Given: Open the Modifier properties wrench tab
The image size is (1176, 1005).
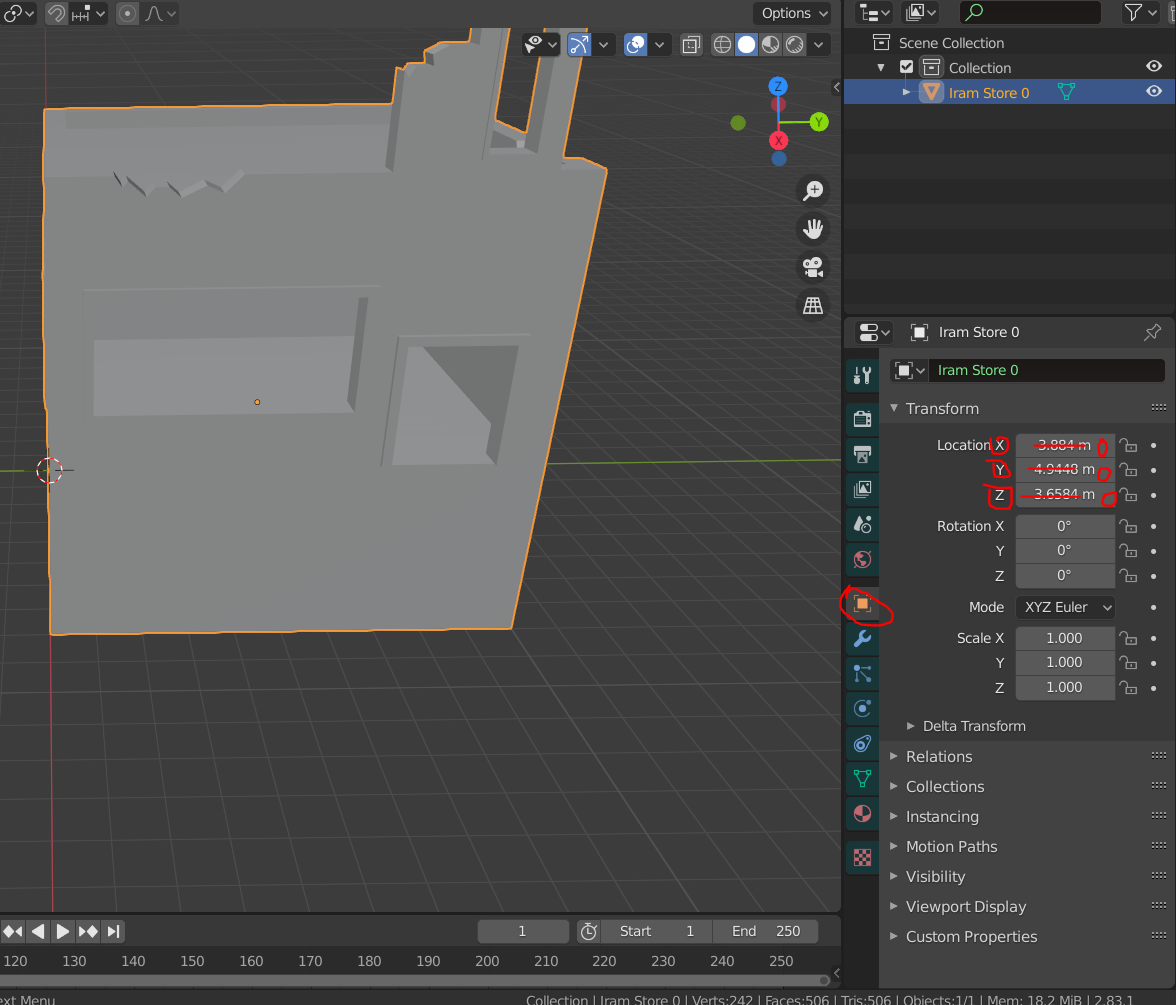Looking at the screenshot, I should (x=862, y=639).
